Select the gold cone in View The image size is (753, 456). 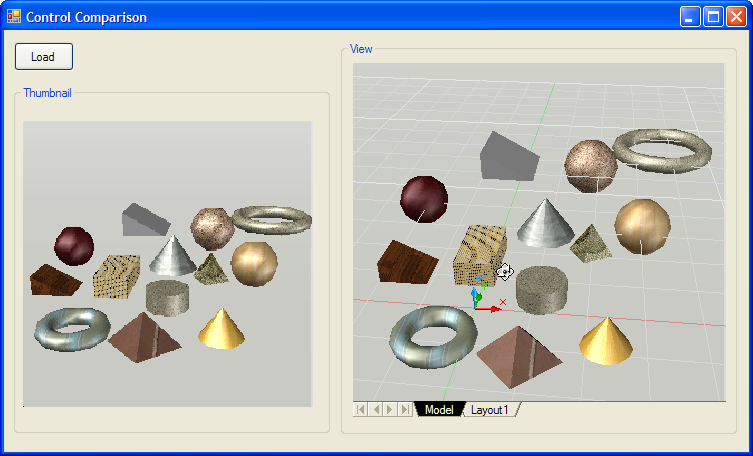(x=606, y=340)
